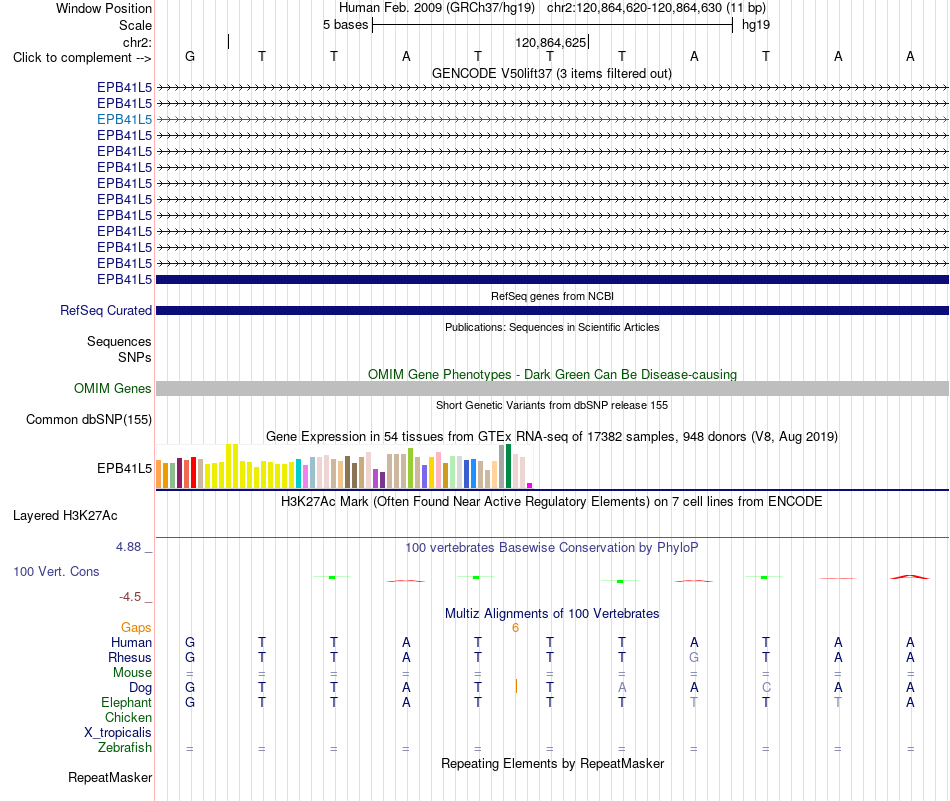Click the RepeatMasker track label
This screenshot has height=801, width=950.
pos(110,777)
